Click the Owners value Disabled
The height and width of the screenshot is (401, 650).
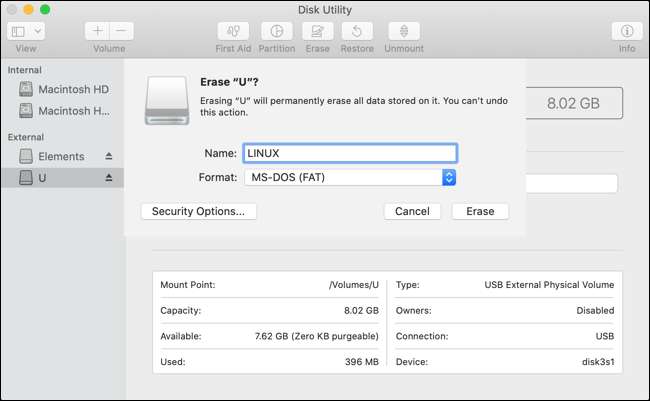pyautogui.click(x=595, y=311)
